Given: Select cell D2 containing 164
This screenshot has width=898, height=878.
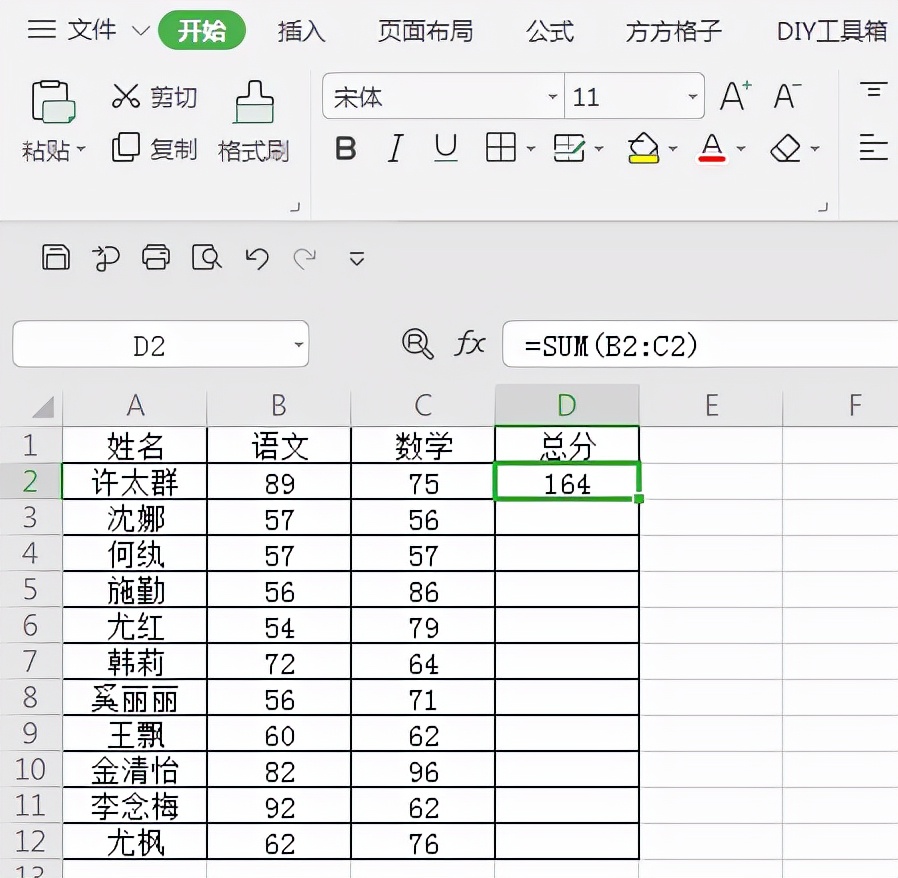Looking at the screenshot, I should click(567, 482).
